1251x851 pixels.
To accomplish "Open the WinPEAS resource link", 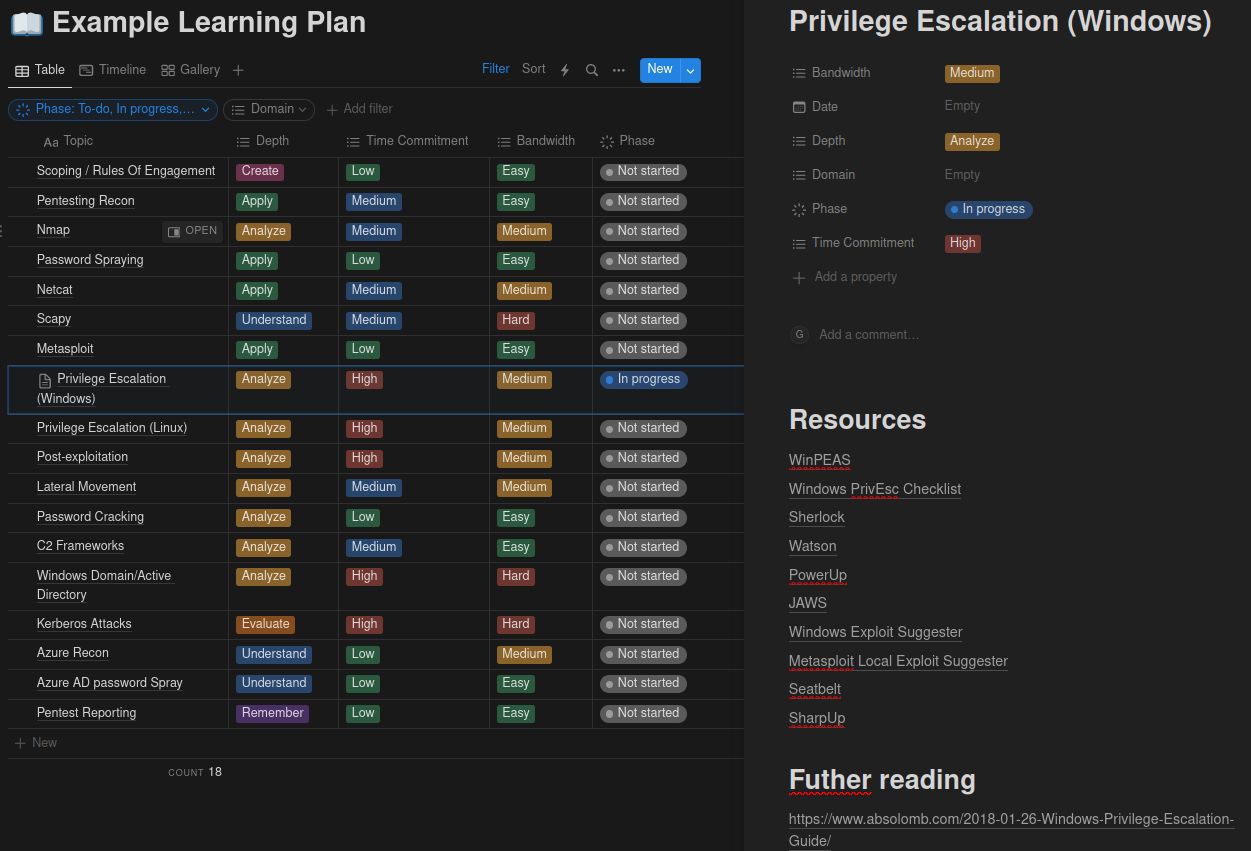I will [x=819, y=460].
